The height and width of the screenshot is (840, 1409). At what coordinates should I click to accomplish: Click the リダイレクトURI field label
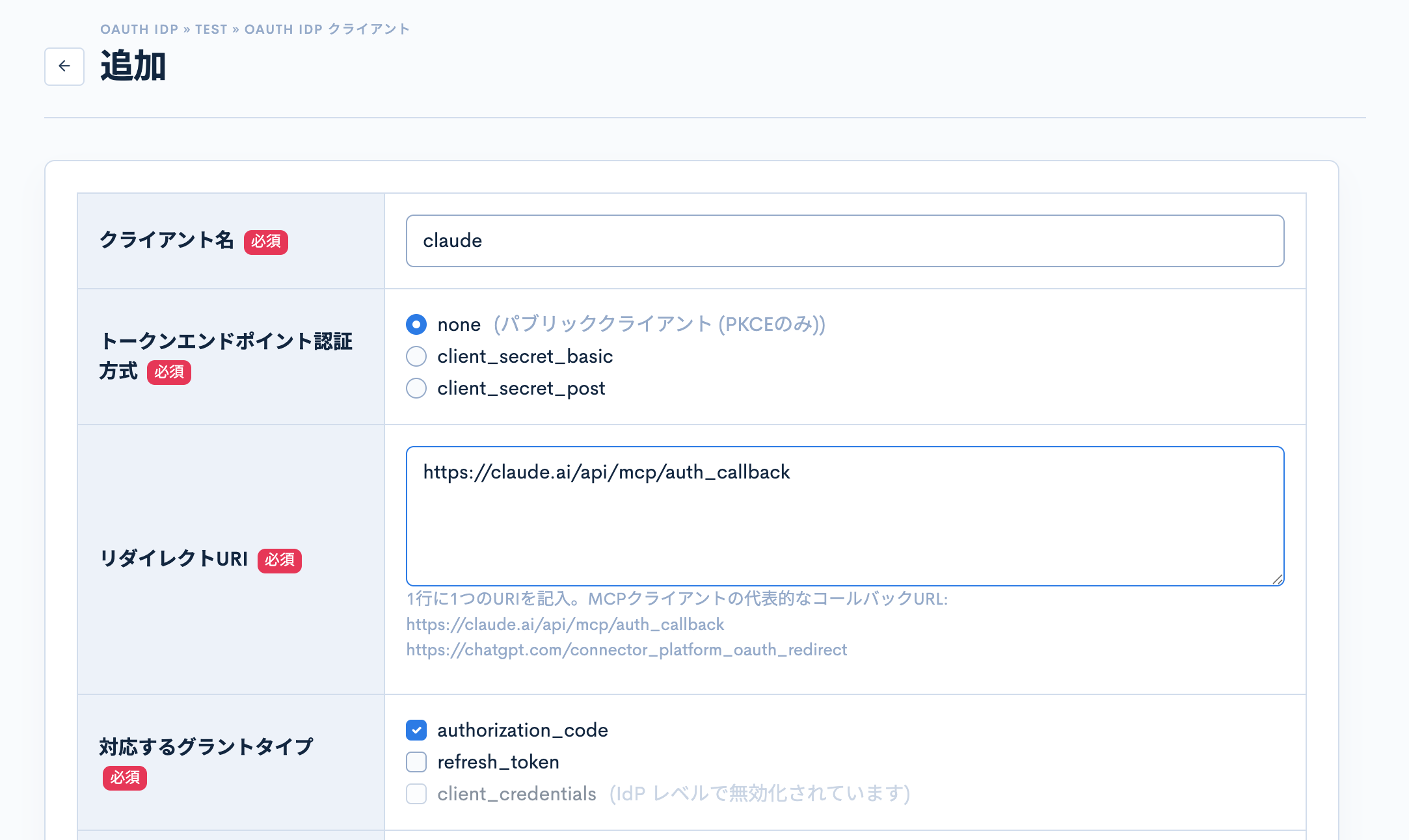174,558
